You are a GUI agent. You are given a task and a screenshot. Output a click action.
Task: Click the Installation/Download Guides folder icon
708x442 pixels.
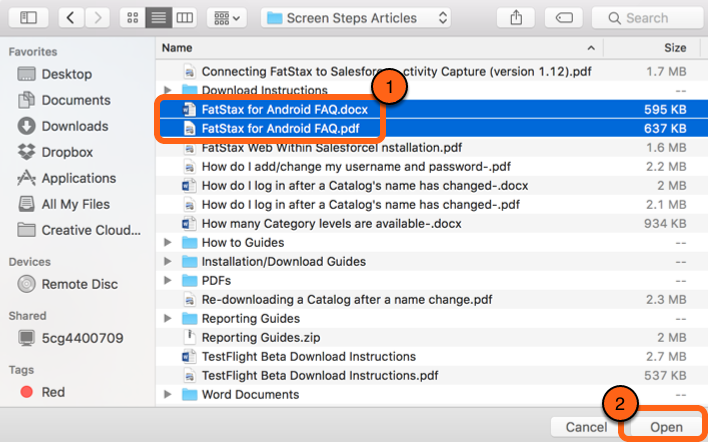190,261
